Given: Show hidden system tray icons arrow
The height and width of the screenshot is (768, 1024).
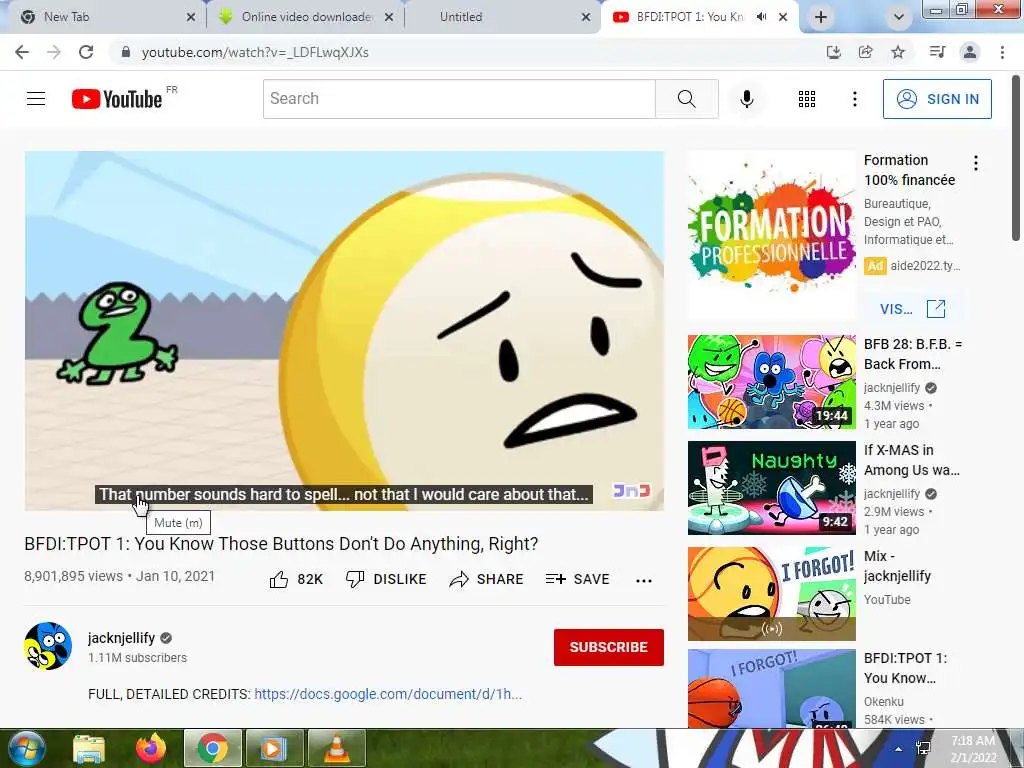Looking at the screenshot, I should tap(899, 749).
